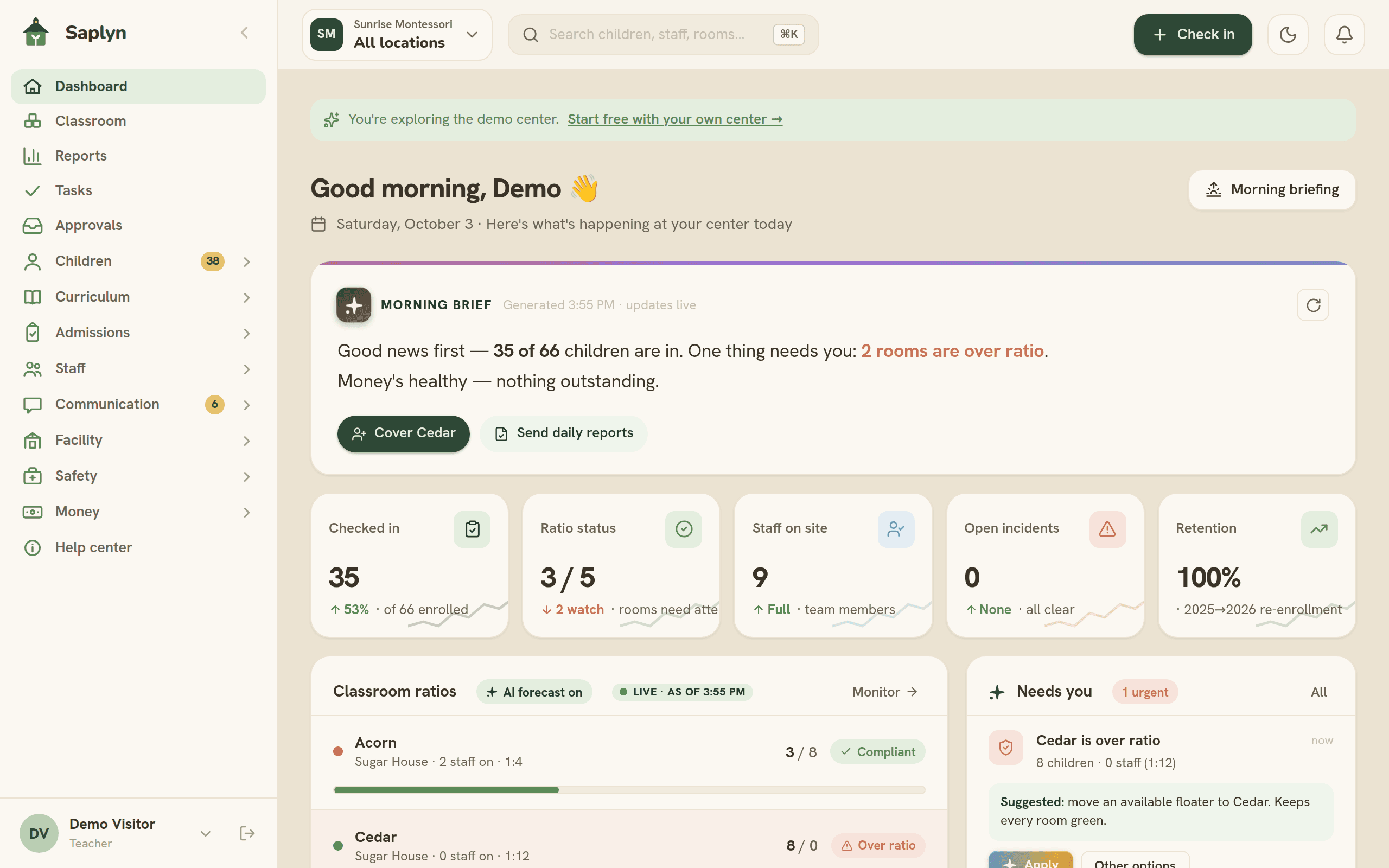Click Send daily reports button
The image size is (1389, 868).
click(x=564, y=433)
